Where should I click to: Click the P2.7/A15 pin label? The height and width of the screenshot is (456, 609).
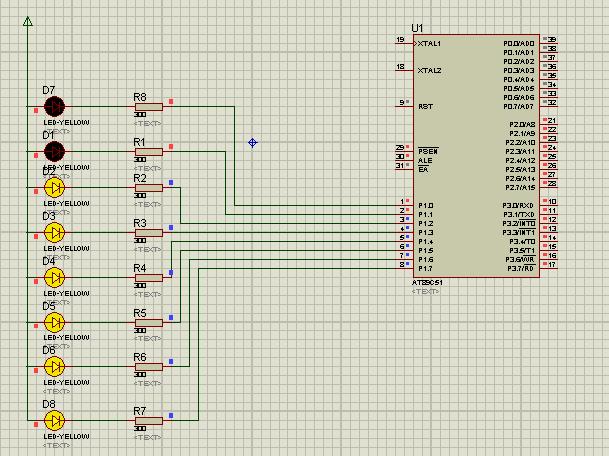pyautogui.click(x=520, y=188)
